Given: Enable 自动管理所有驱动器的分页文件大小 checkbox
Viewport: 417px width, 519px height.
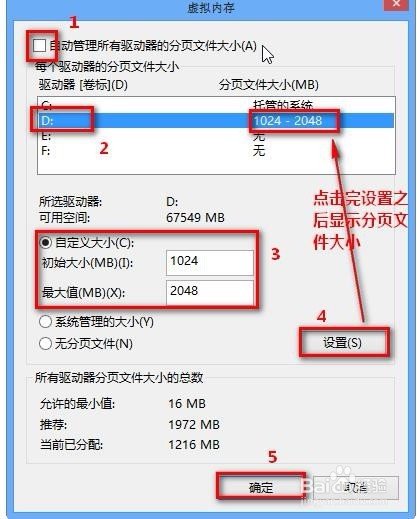Looking at the screenshot, I should (40, 46).
